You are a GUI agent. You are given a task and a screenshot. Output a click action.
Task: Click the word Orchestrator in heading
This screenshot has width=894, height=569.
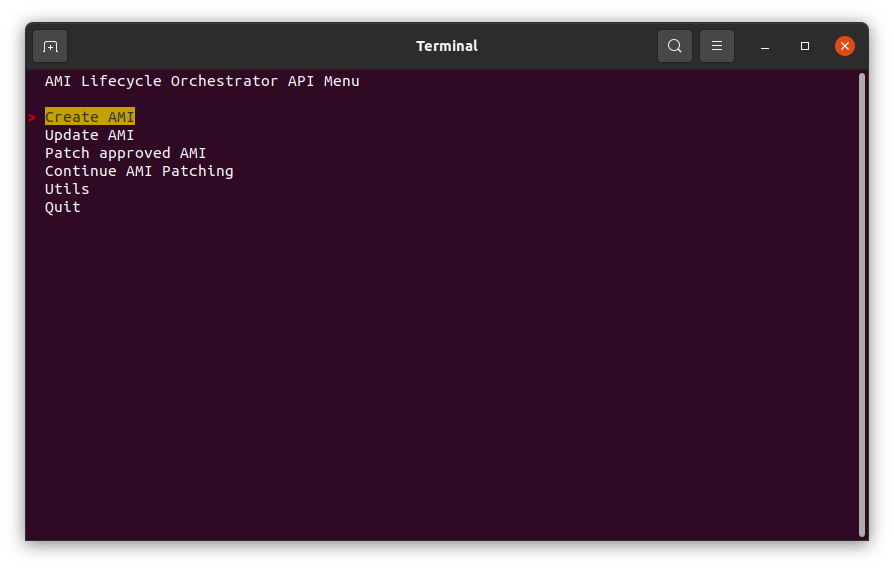(224, 81)
